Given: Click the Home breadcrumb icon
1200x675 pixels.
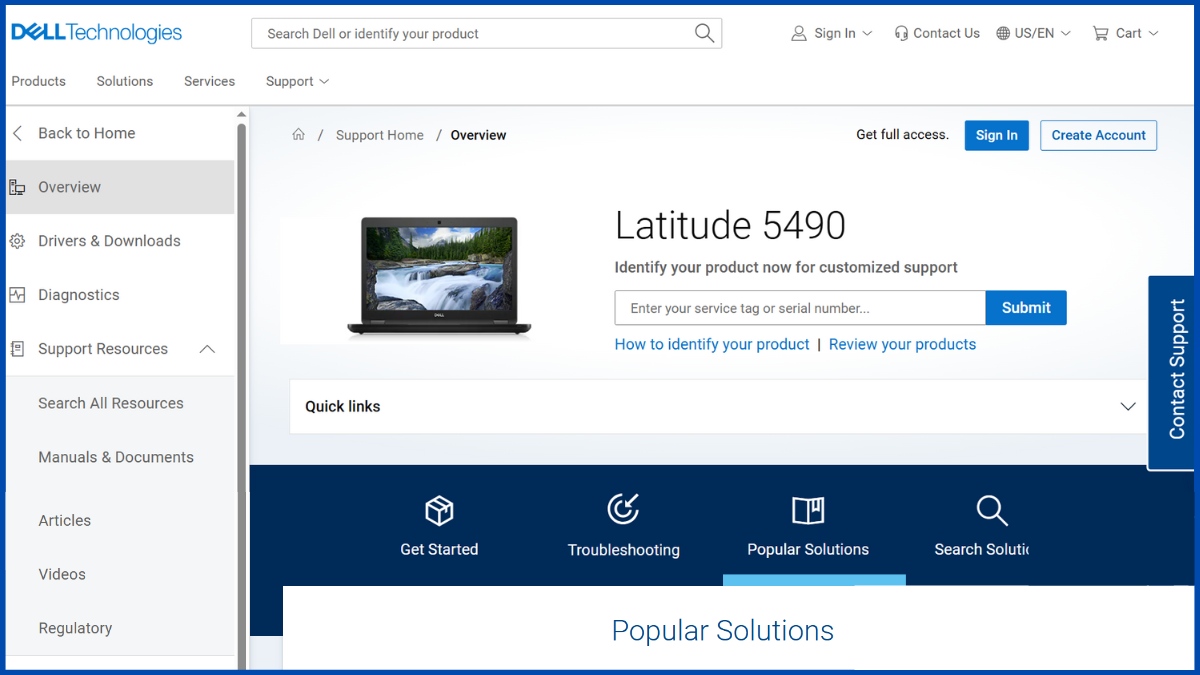Looking at the screenshot, I should [298, 134].
